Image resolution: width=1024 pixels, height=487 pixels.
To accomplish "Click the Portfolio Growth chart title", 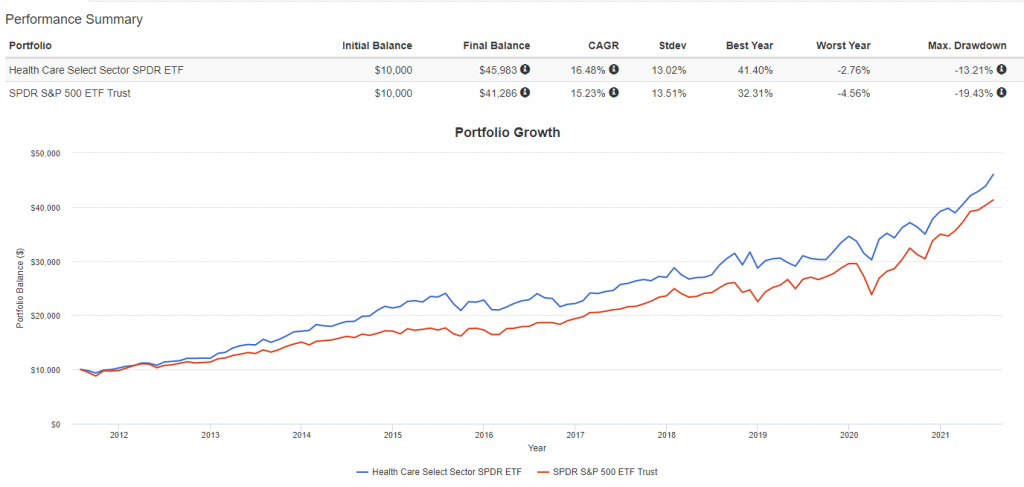I will coord(507,133).
